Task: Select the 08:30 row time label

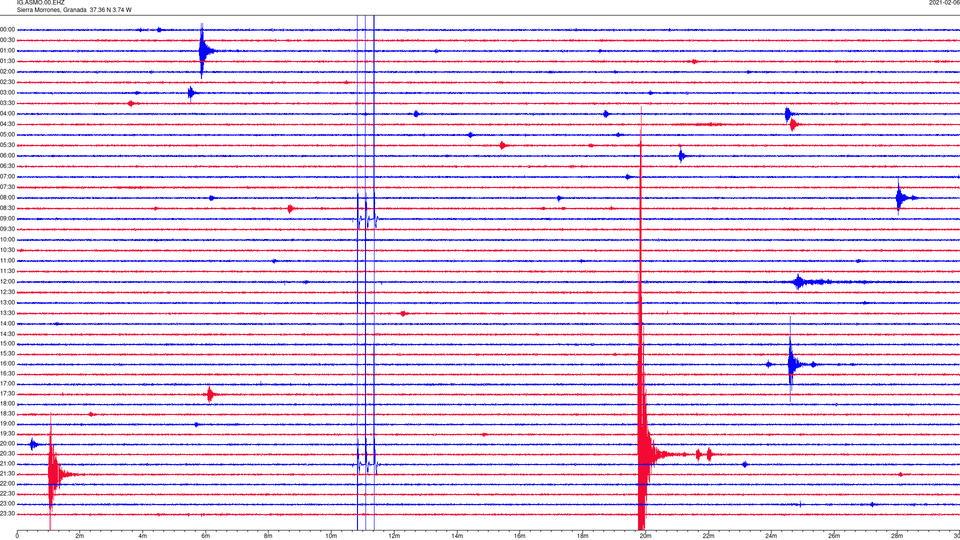Action: (x=8, y=208)
